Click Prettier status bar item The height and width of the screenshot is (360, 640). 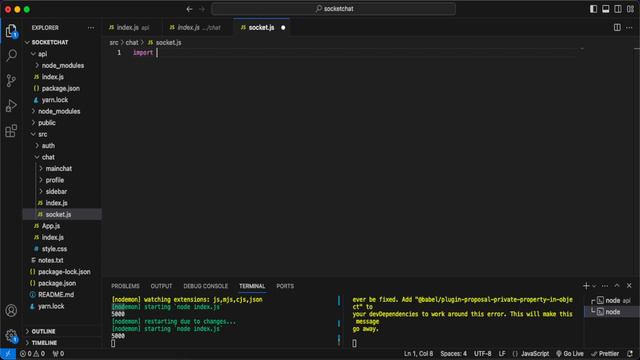tap(605, 354)
